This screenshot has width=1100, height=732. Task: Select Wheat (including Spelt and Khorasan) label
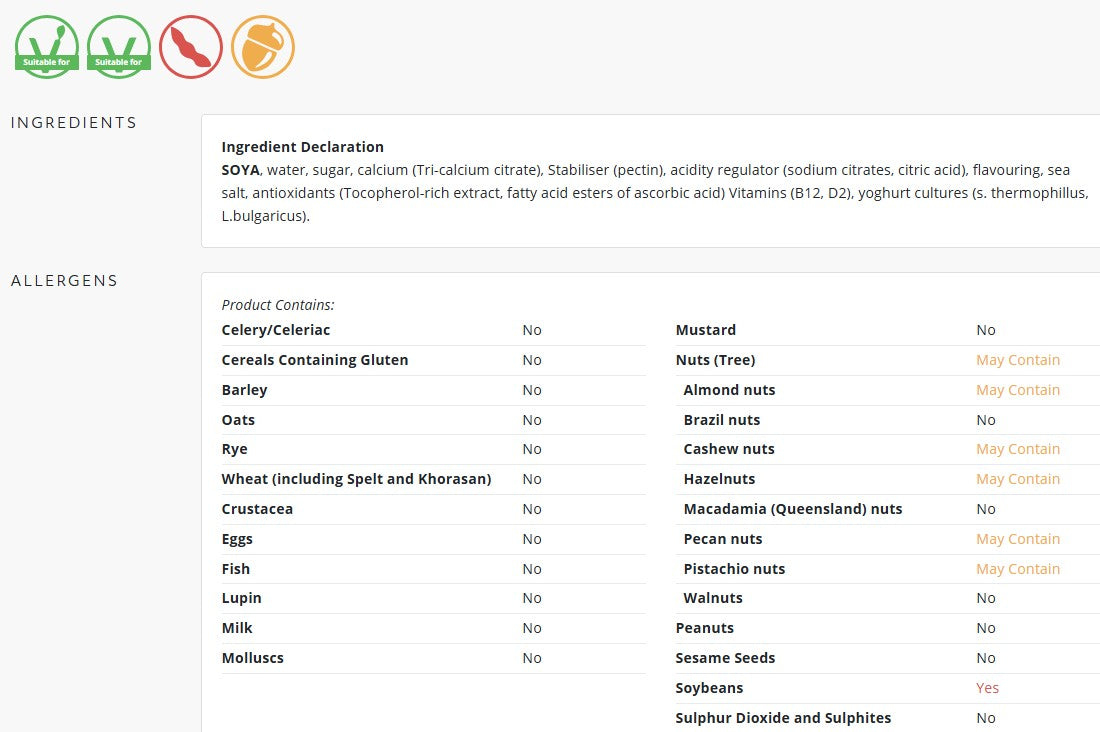[356, 479]
